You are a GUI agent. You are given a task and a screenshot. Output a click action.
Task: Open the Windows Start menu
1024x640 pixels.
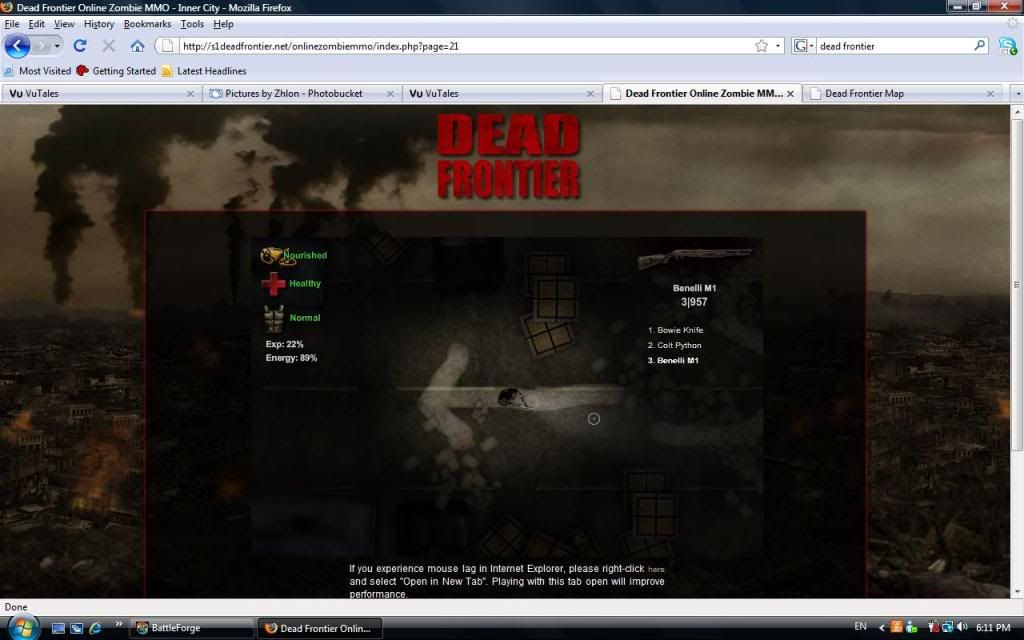(24, 628)
